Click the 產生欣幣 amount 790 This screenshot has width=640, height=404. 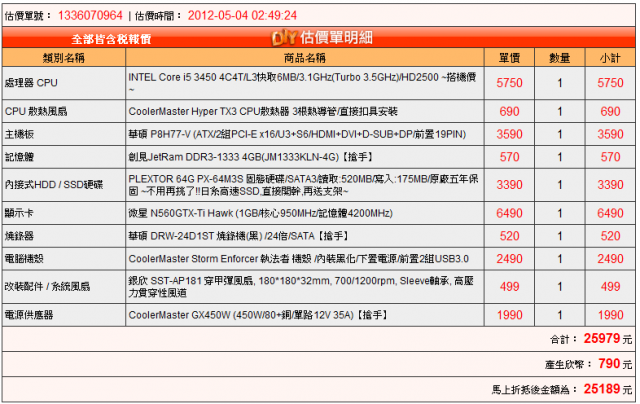coord(609,364)
